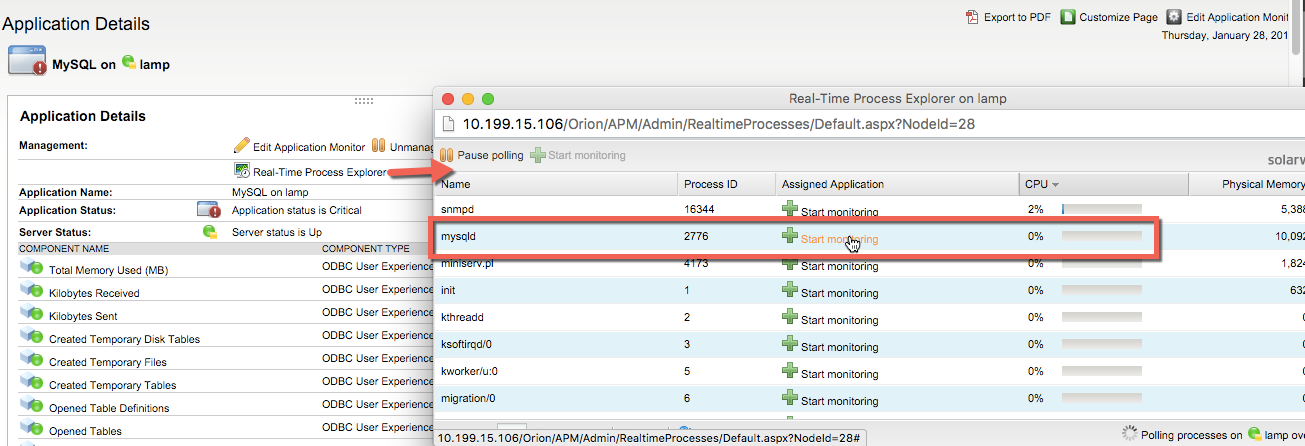Click the critical MySQL application icon in header

point(27,61)
